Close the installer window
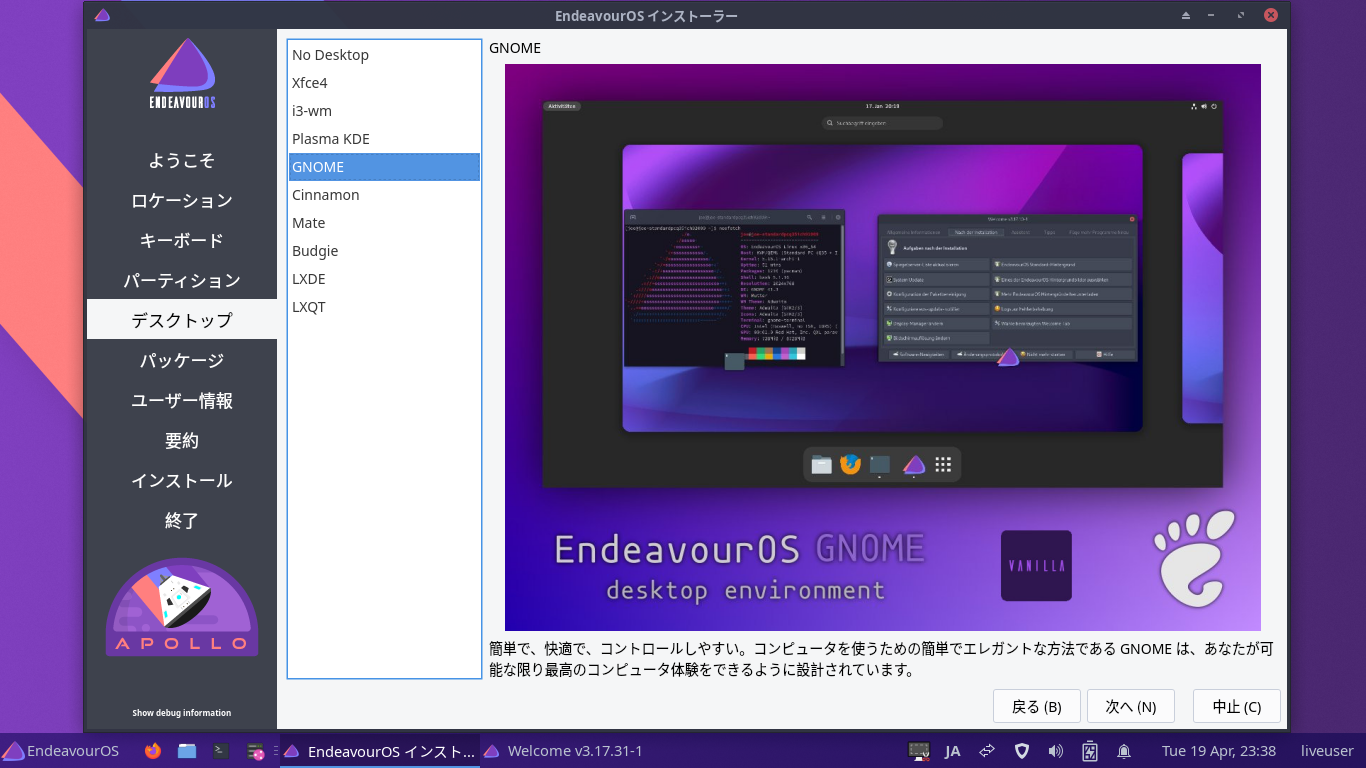The width and height of the screenshot is (1366, 768). tap(1271, 16)
